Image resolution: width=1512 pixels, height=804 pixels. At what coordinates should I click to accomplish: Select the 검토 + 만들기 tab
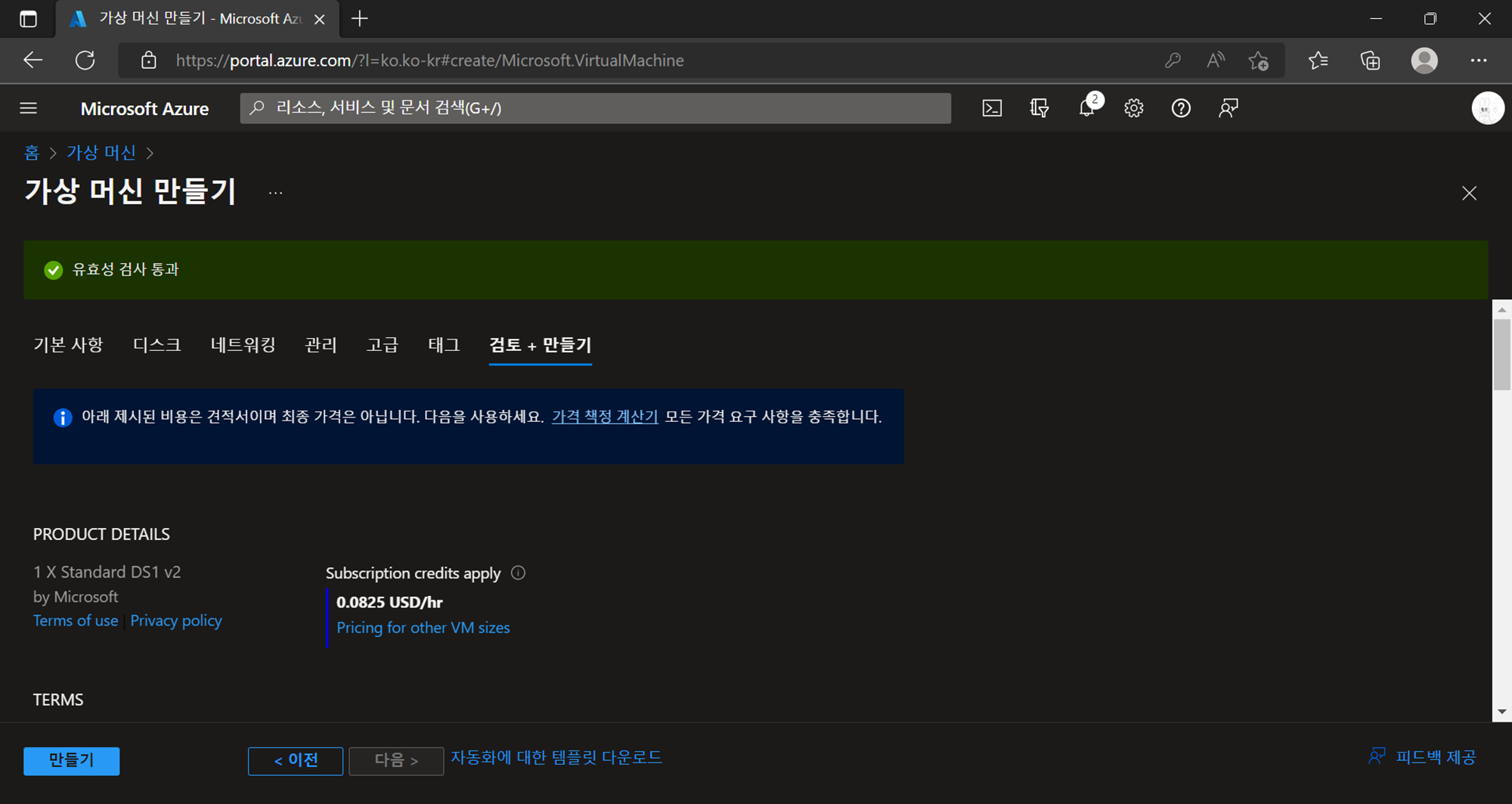click(x=540, y=345)
